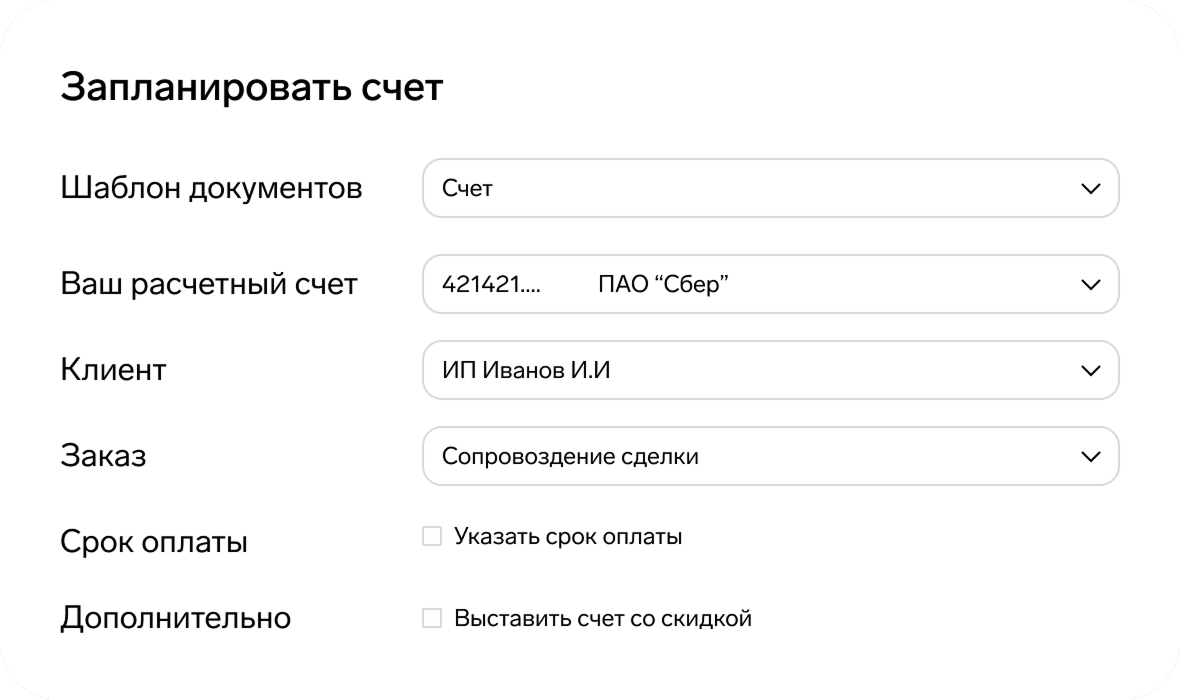Click the chevron icon next to "ПАО Сбер"
The image size is (1180, 700).
click(1090, 284)
